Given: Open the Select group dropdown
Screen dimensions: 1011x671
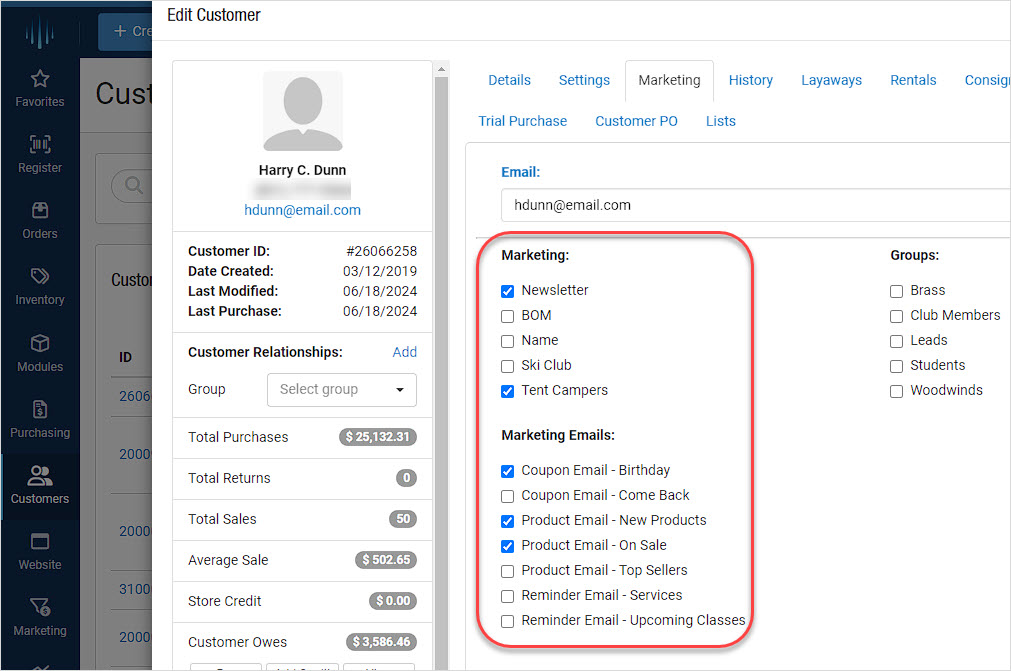Looking at the screenshot, I should (341, 389).
